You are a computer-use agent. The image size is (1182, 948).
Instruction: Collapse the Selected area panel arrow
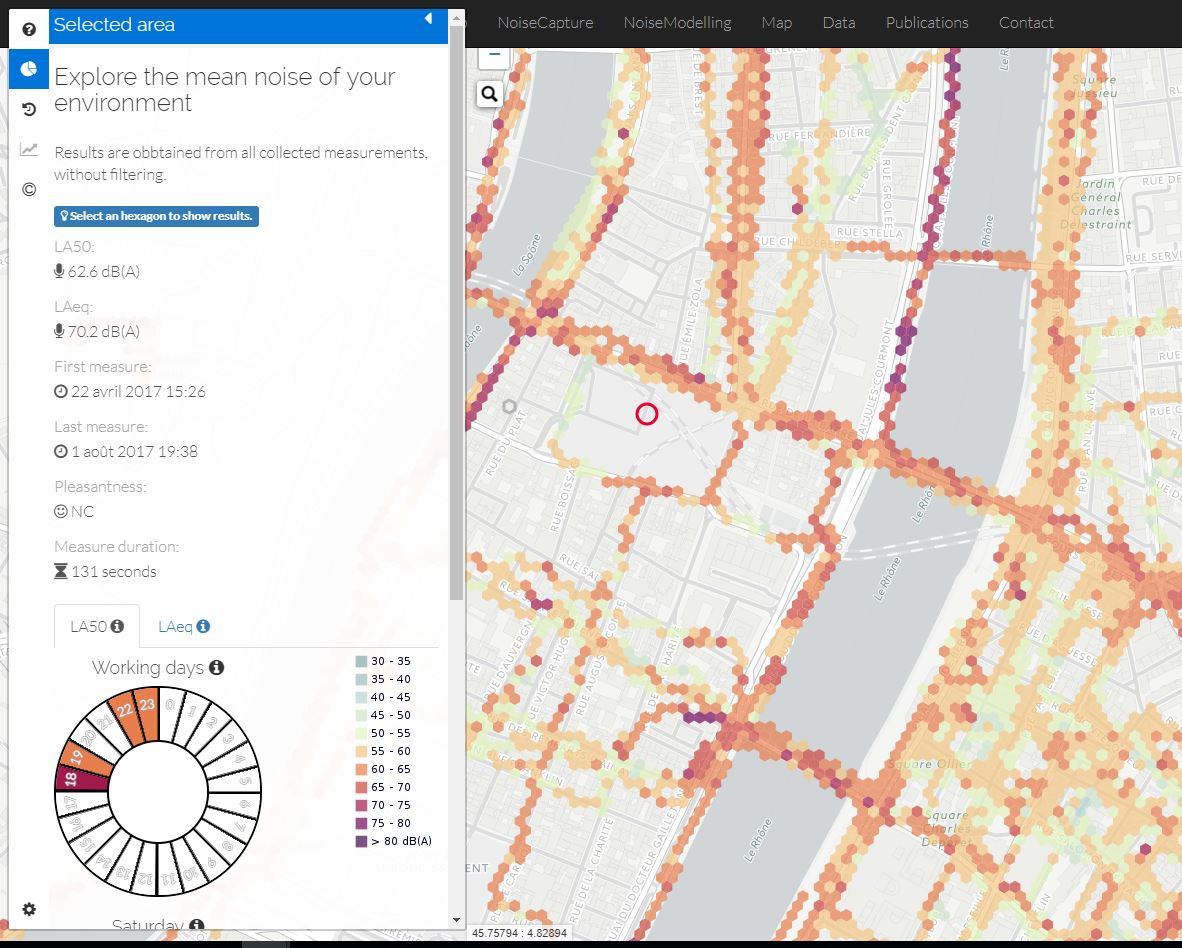[428, 18]
